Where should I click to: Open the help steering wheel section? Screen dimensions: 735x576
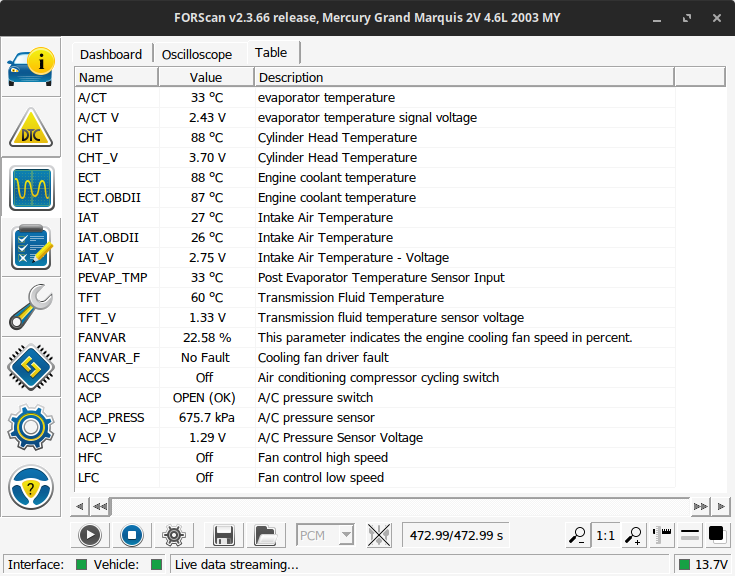click(x=31, y=487)
